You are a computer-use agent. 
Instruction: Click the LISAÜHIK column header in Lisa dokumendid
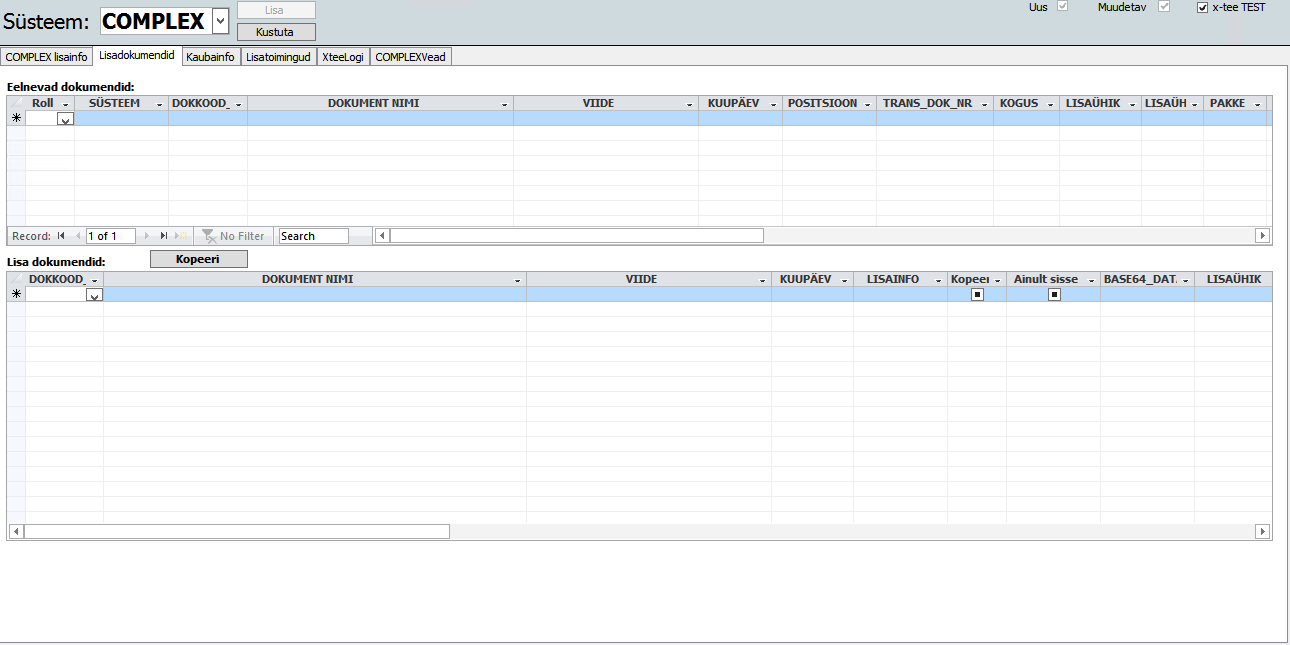tap(1234, 279)
